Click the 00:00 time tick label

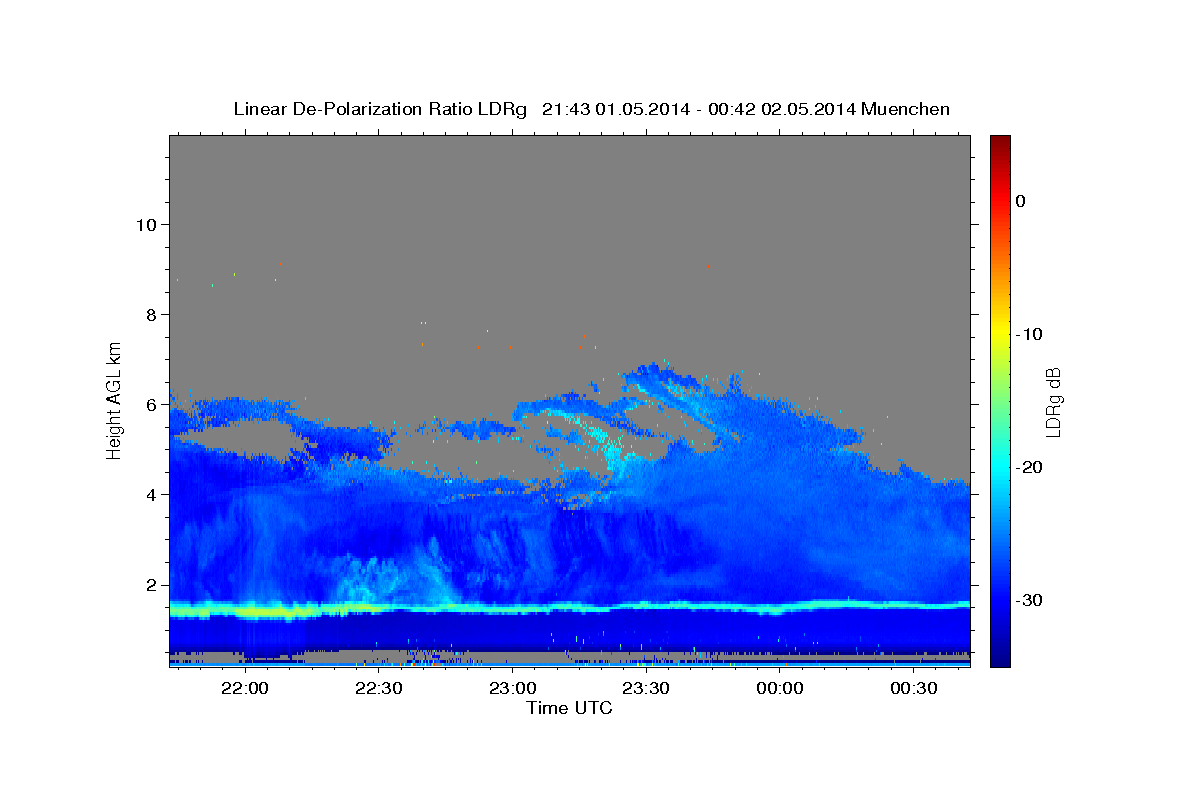coord(779,689)
